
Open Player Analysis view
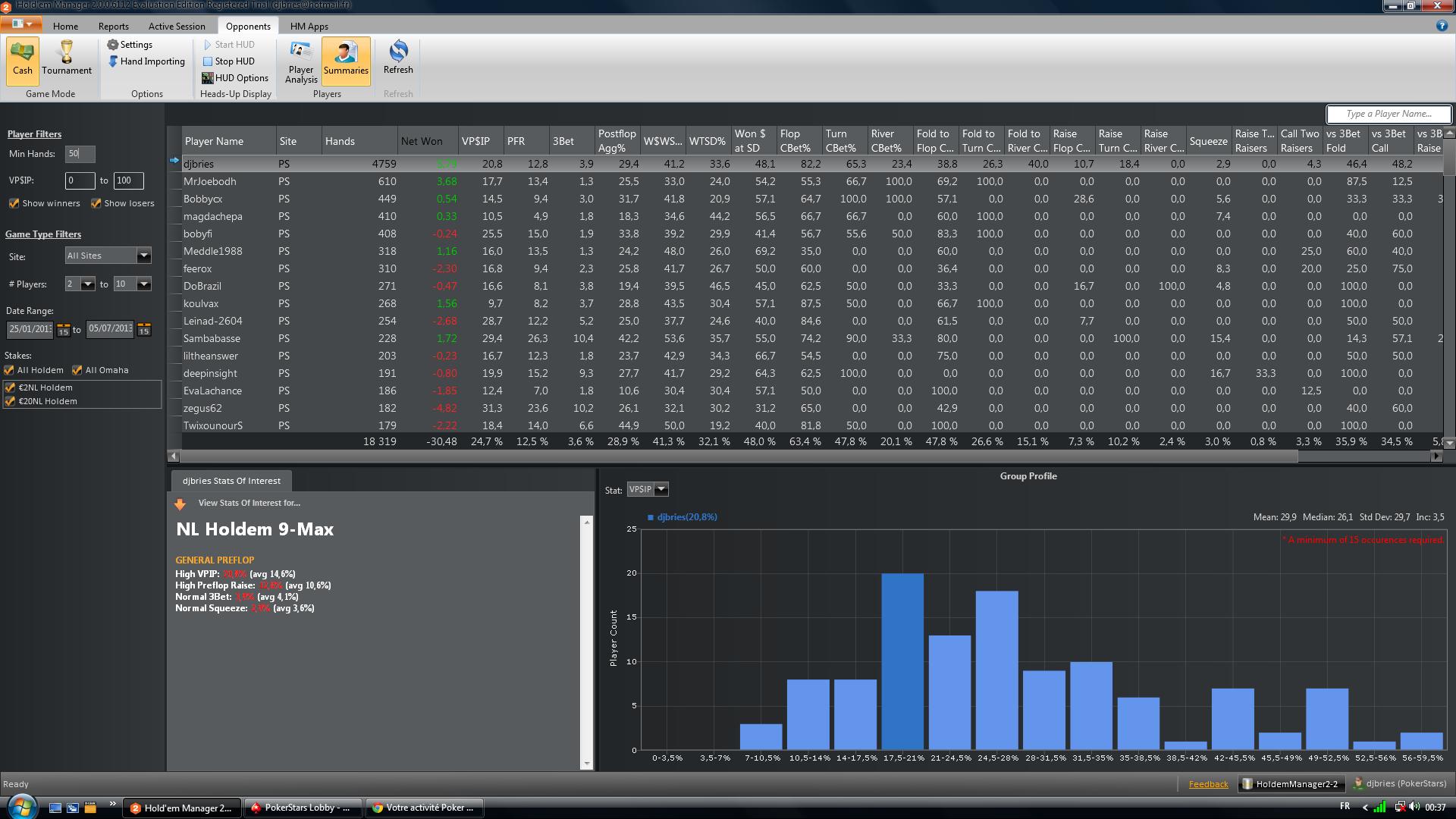(301, 61)
